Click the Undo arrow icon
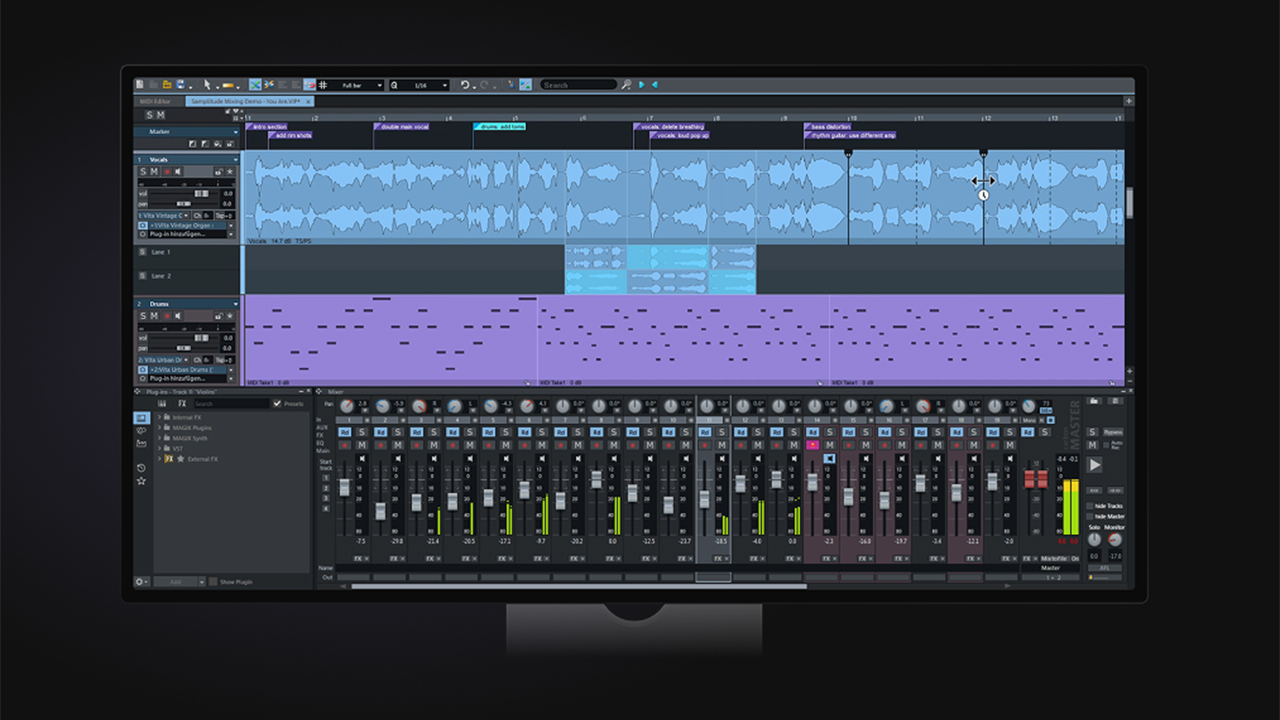Image resolution: width=1280 pixels, height=720 pixels. pyautogui.click(x=465, y=85)
